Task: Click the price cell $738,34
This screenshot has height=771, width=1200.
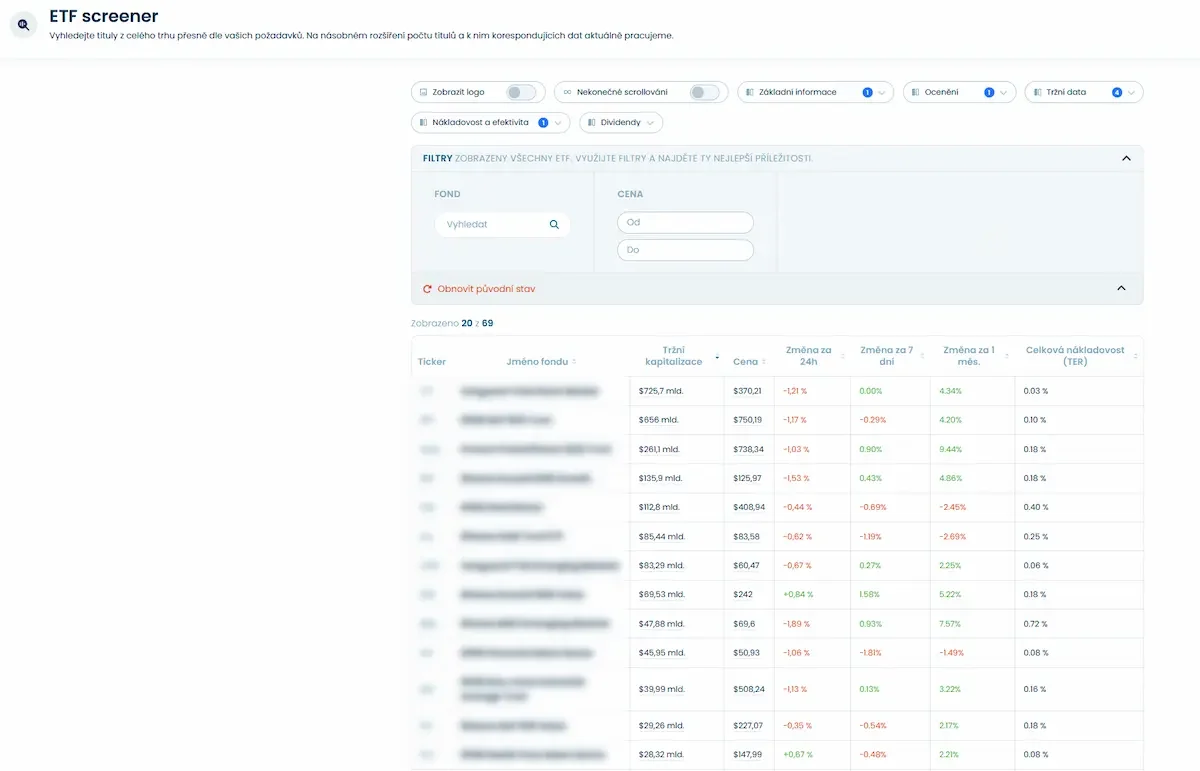Action: point(748,449)
